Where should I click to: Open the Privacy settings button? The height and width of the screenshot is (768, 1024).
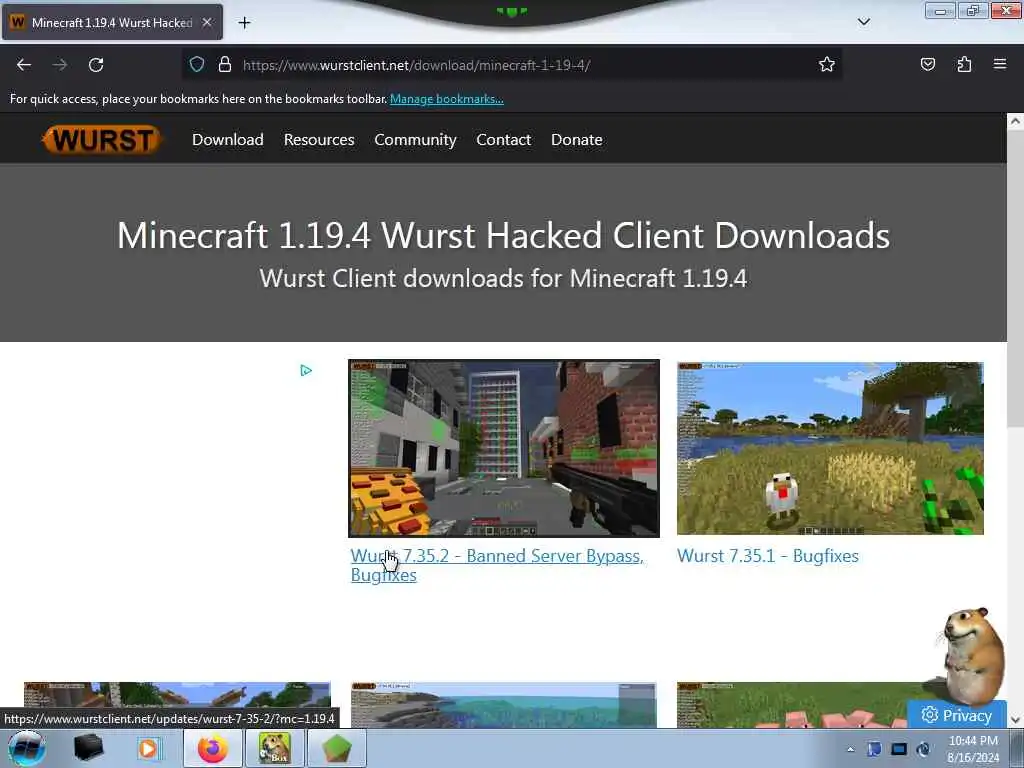[956, 715]
